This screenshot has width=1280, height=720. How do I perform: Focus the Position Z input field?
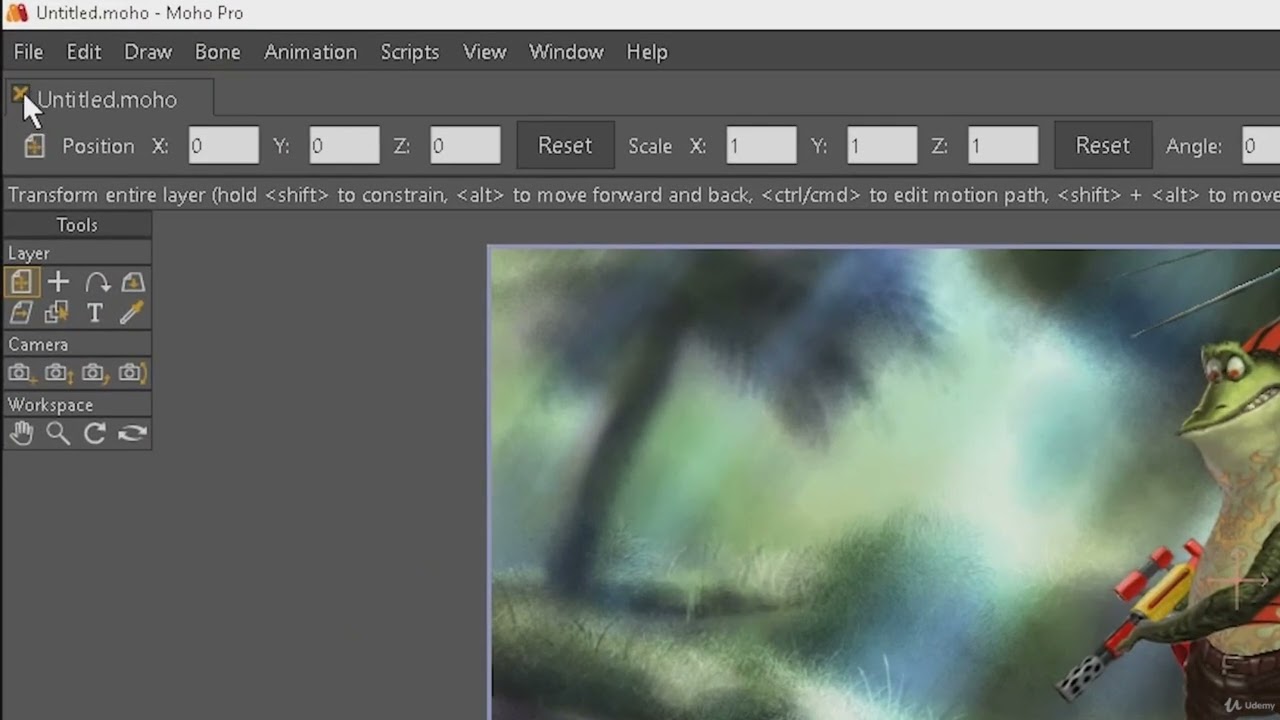coord(465,146)
